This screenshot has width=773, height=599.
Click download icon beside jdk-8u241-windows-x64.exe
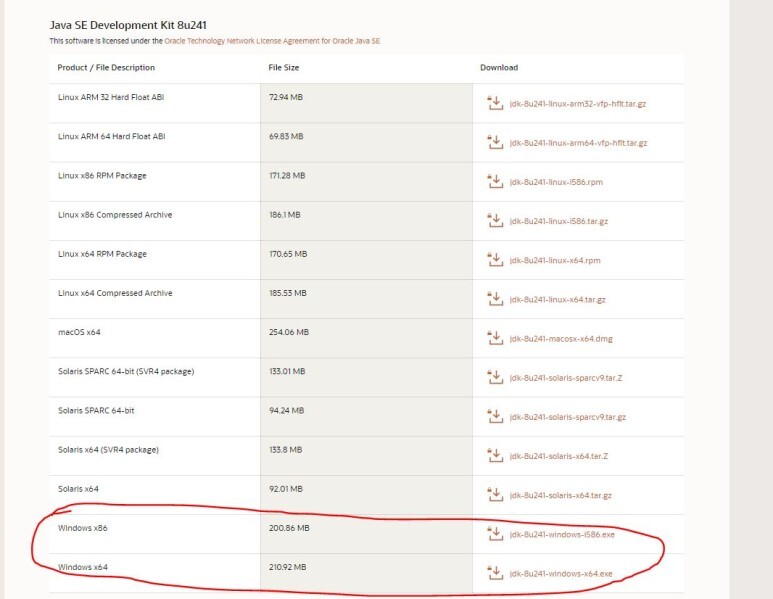coord(495,573)
